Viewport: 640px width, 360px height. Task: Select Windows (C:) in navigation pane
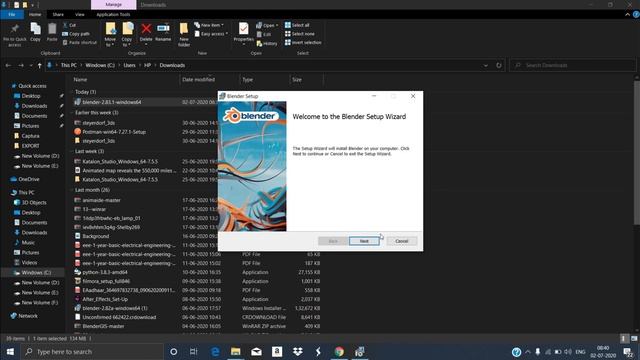coord(36,273)
